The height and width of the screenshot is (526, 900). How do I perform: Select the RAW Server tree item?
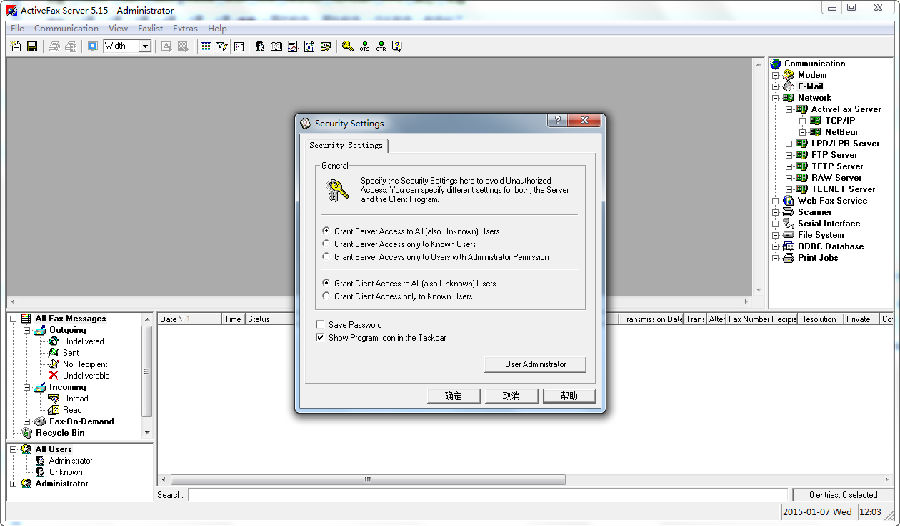(836, 178)
